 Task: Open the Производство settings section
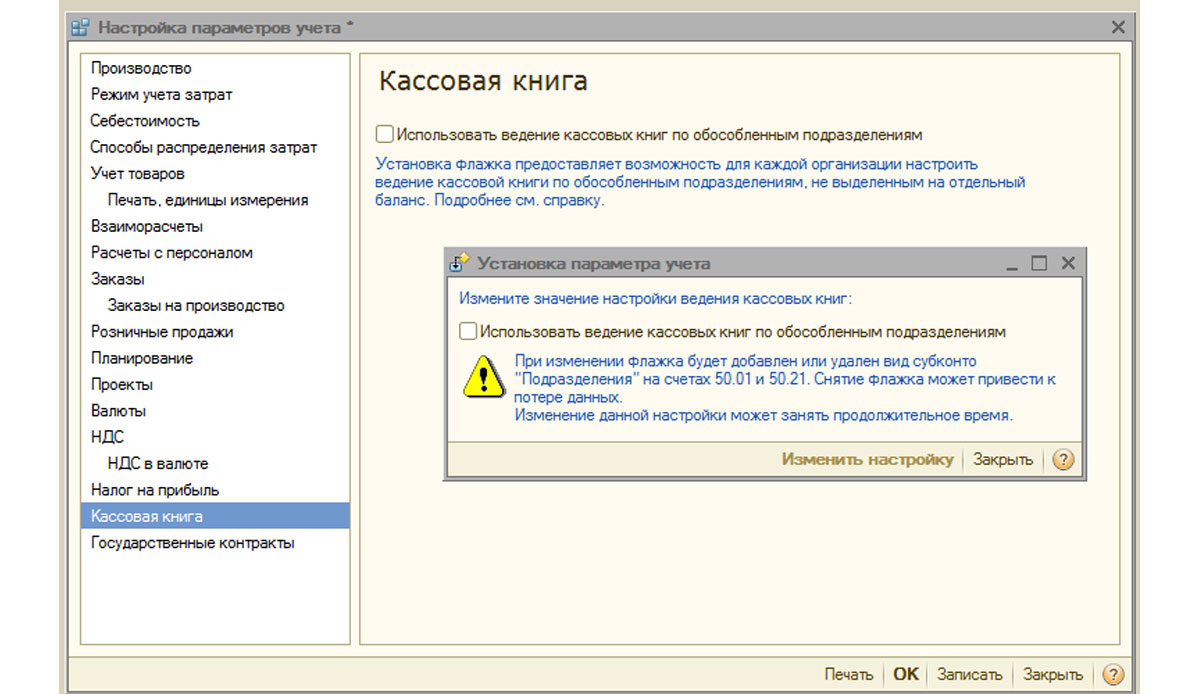point(141,68)
